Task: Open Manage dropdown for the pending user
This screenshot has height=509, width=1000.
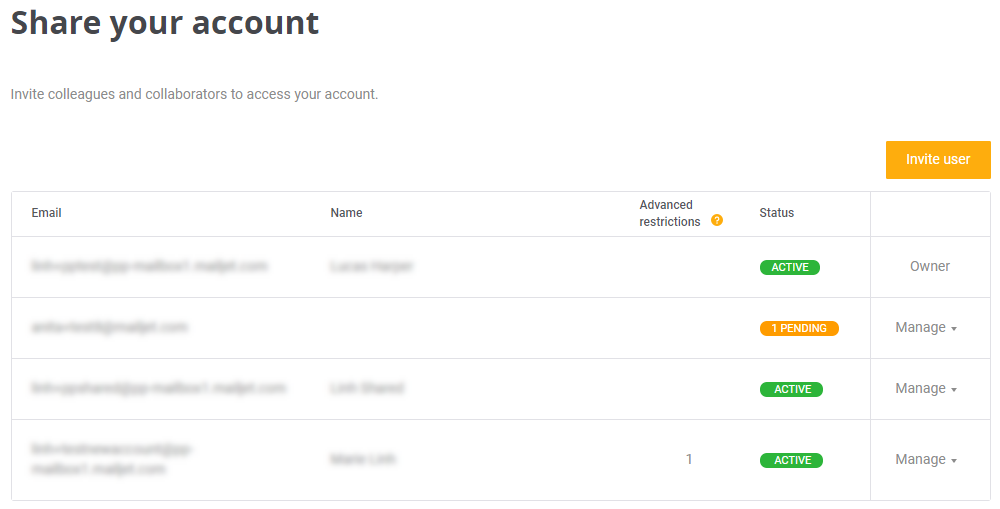Action: point(926,328)
